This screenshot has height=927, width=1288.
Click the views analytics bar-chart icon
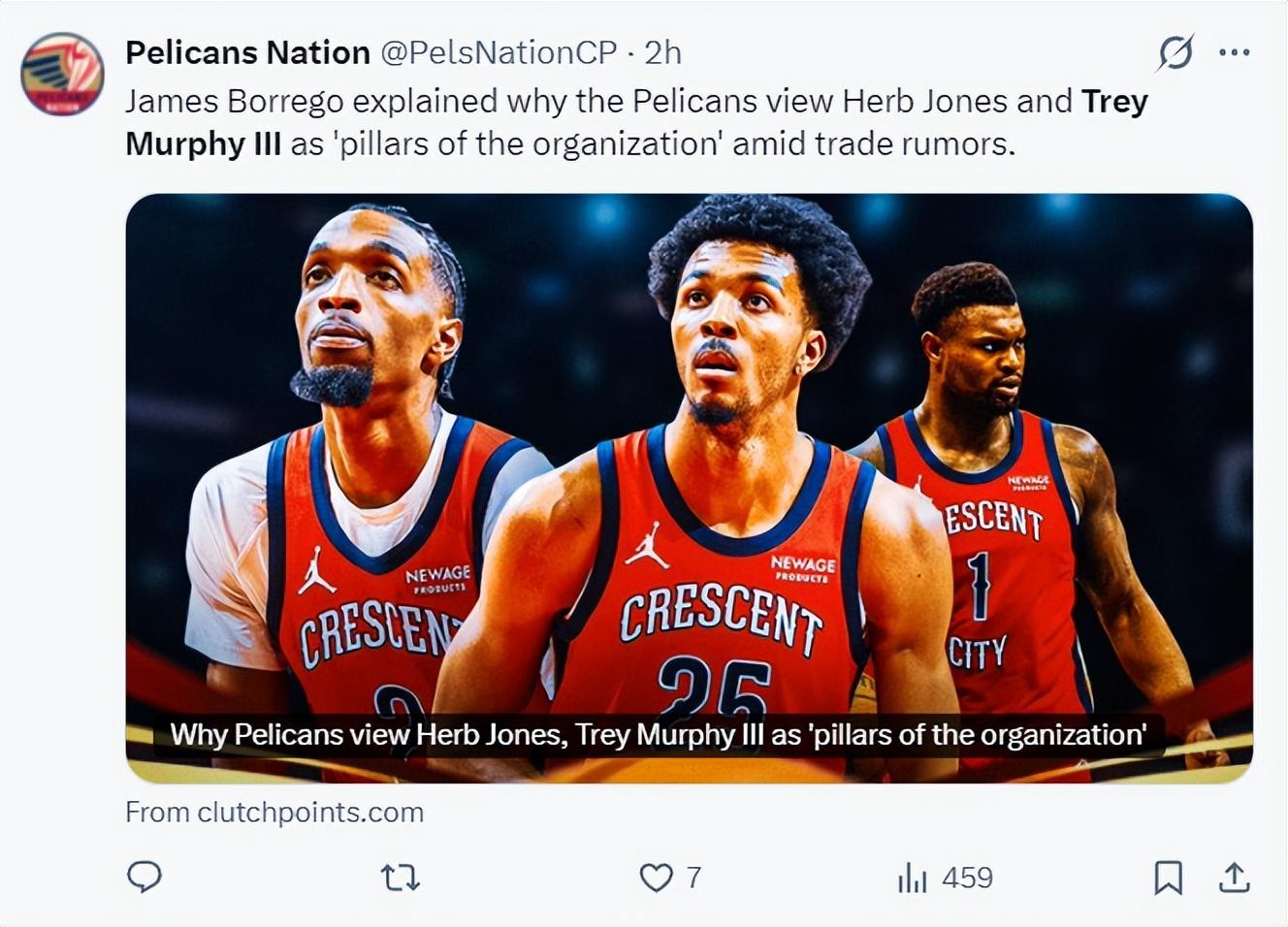point(912,879)
